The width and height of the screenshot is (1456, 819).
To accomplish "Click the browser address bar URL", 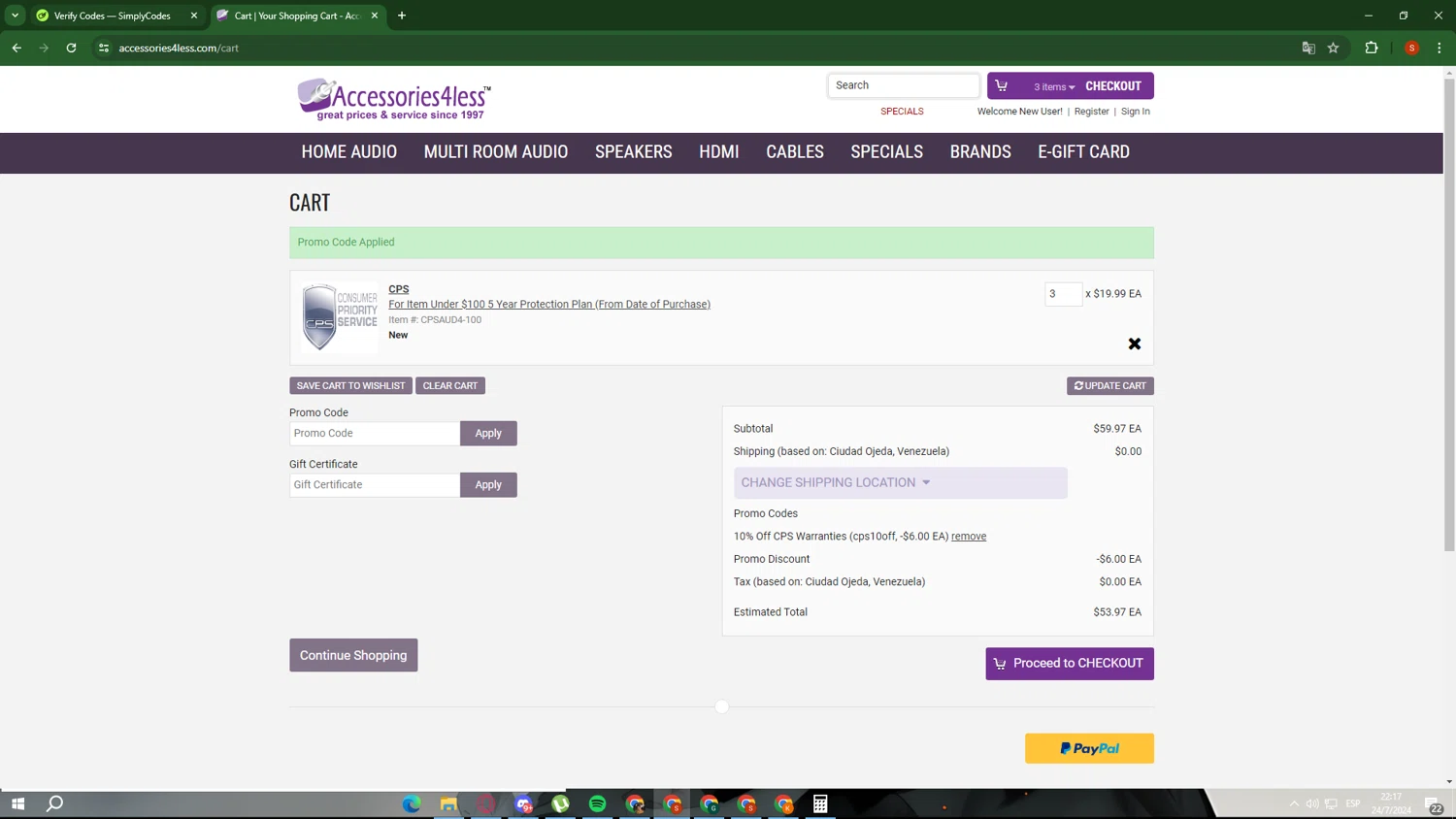I will click(179, 48).
